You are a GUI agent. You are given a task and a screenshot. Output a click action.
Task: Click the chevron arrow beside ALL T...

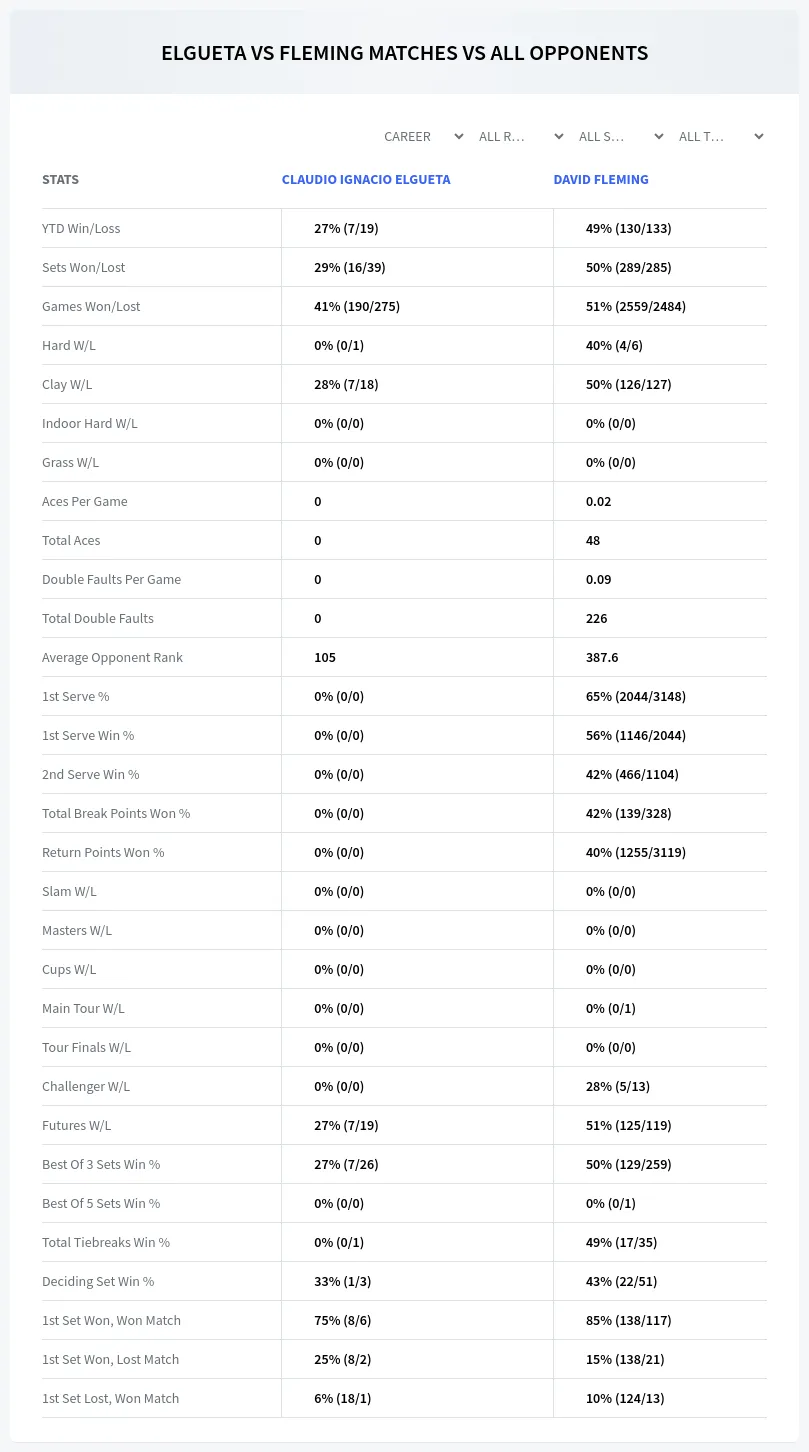pos(759,136)
